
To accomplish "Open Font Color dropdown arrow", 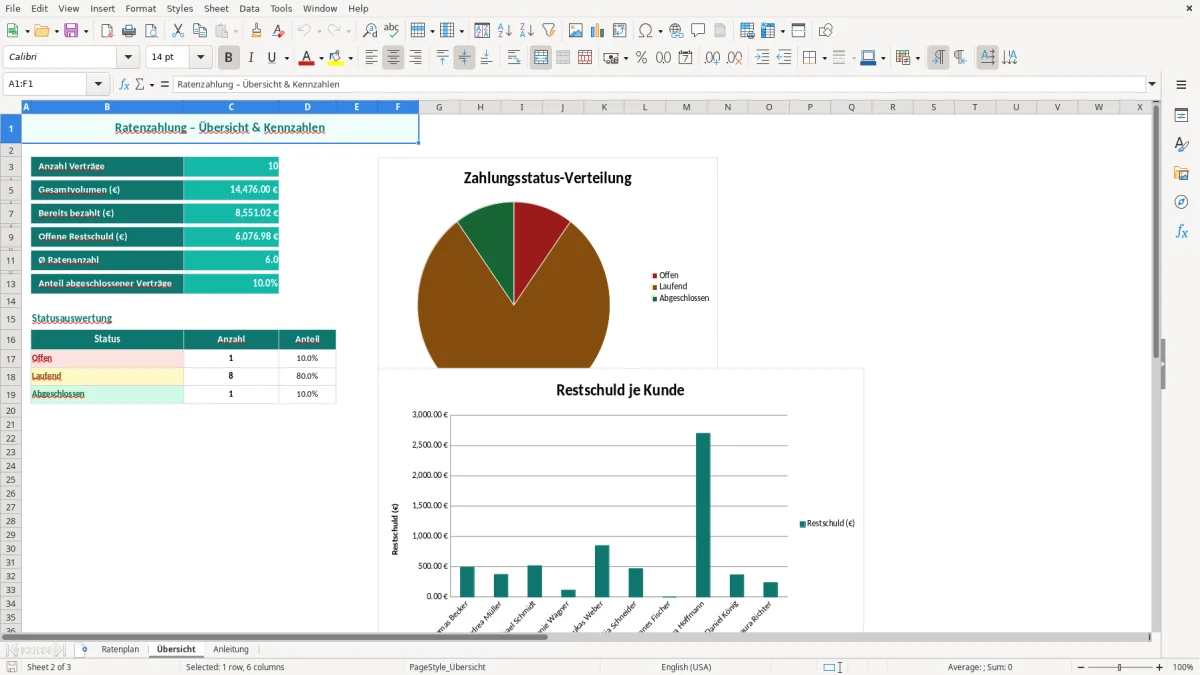I will (321, 58).
